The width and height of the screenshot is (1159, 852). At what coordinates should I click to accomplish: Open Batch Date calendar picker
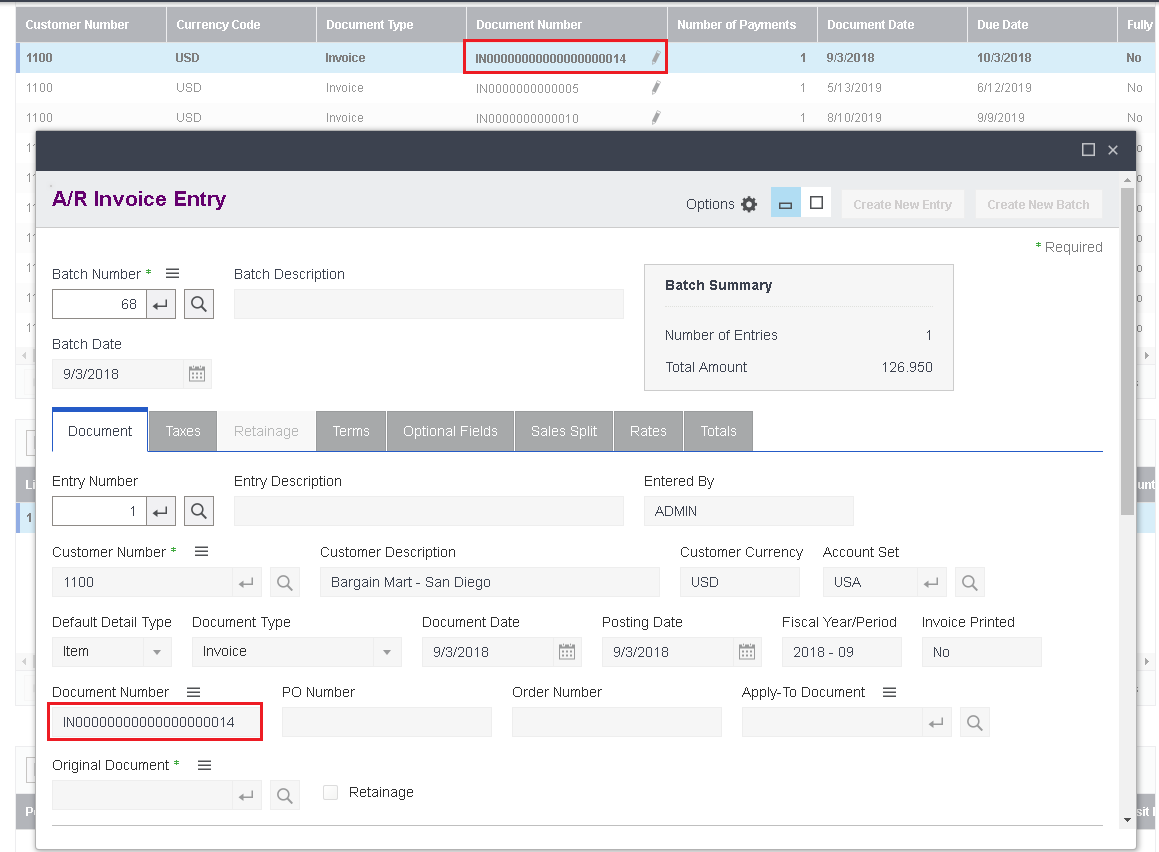[x=197, y=374]
